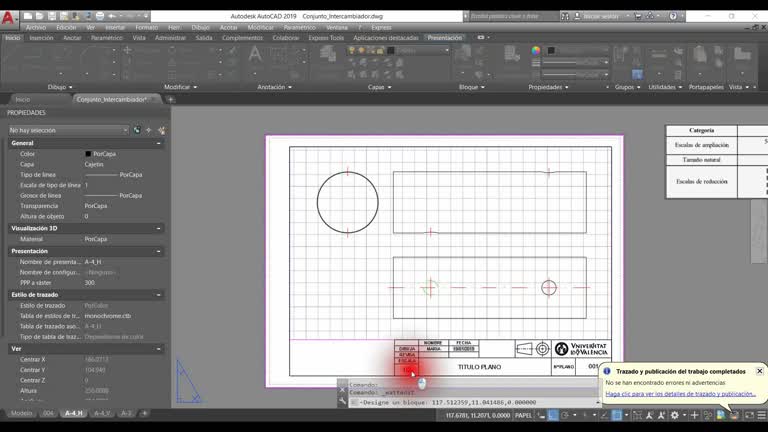Collapse the General properties section

pos(158,144)
